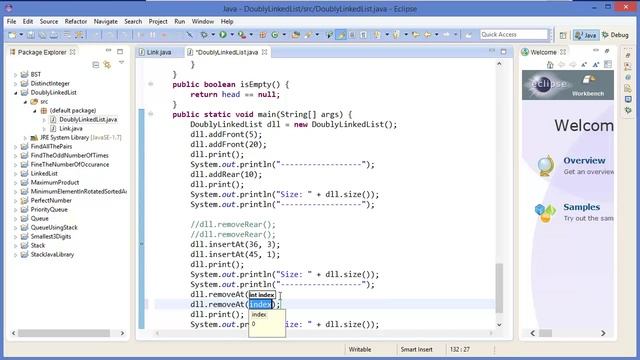
Task: Click the green Run button icon
Action: [x=223, y=35]
